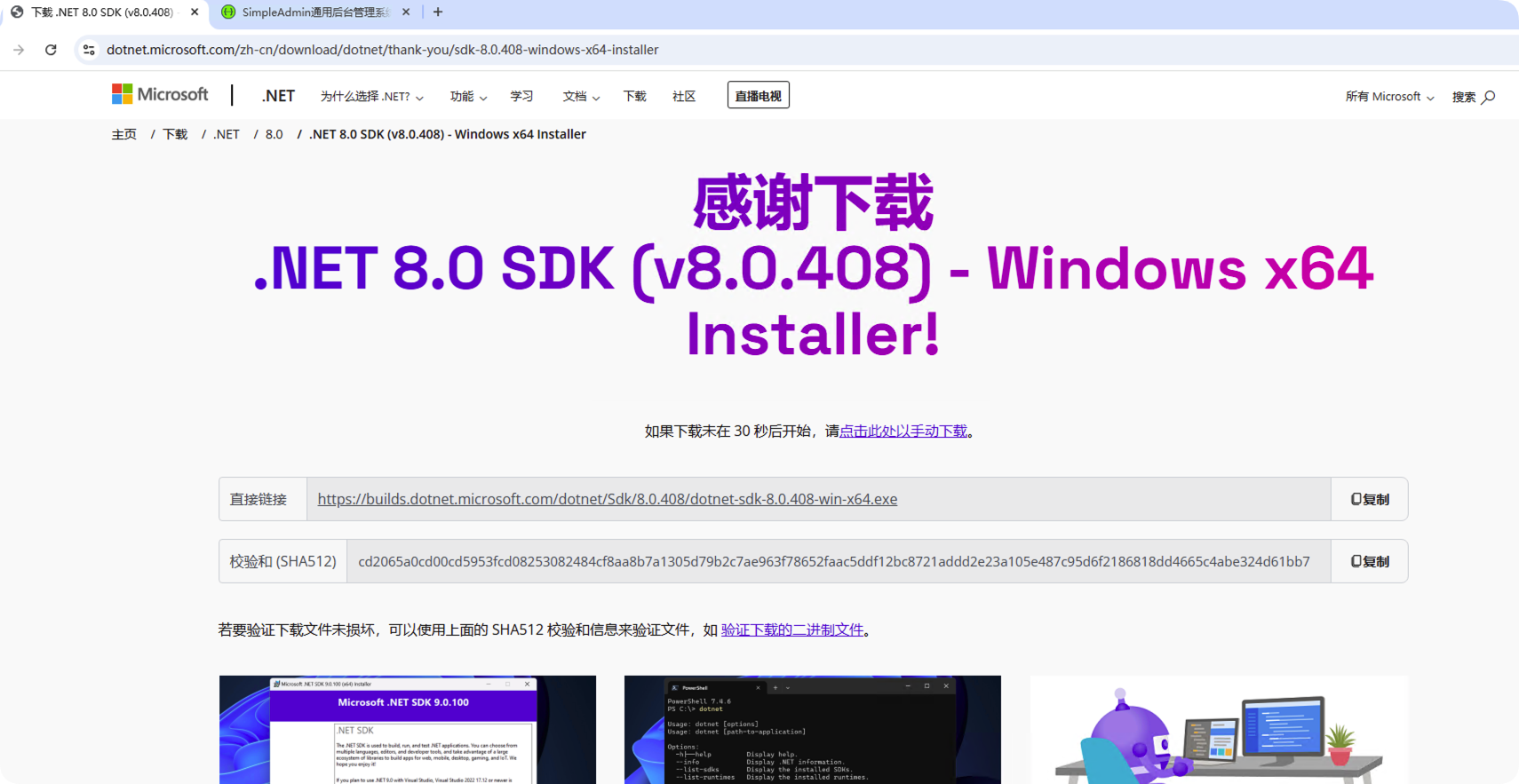Reload the page with refresh icon
This screenshot has width=1519, height=784.
point(51,50)
